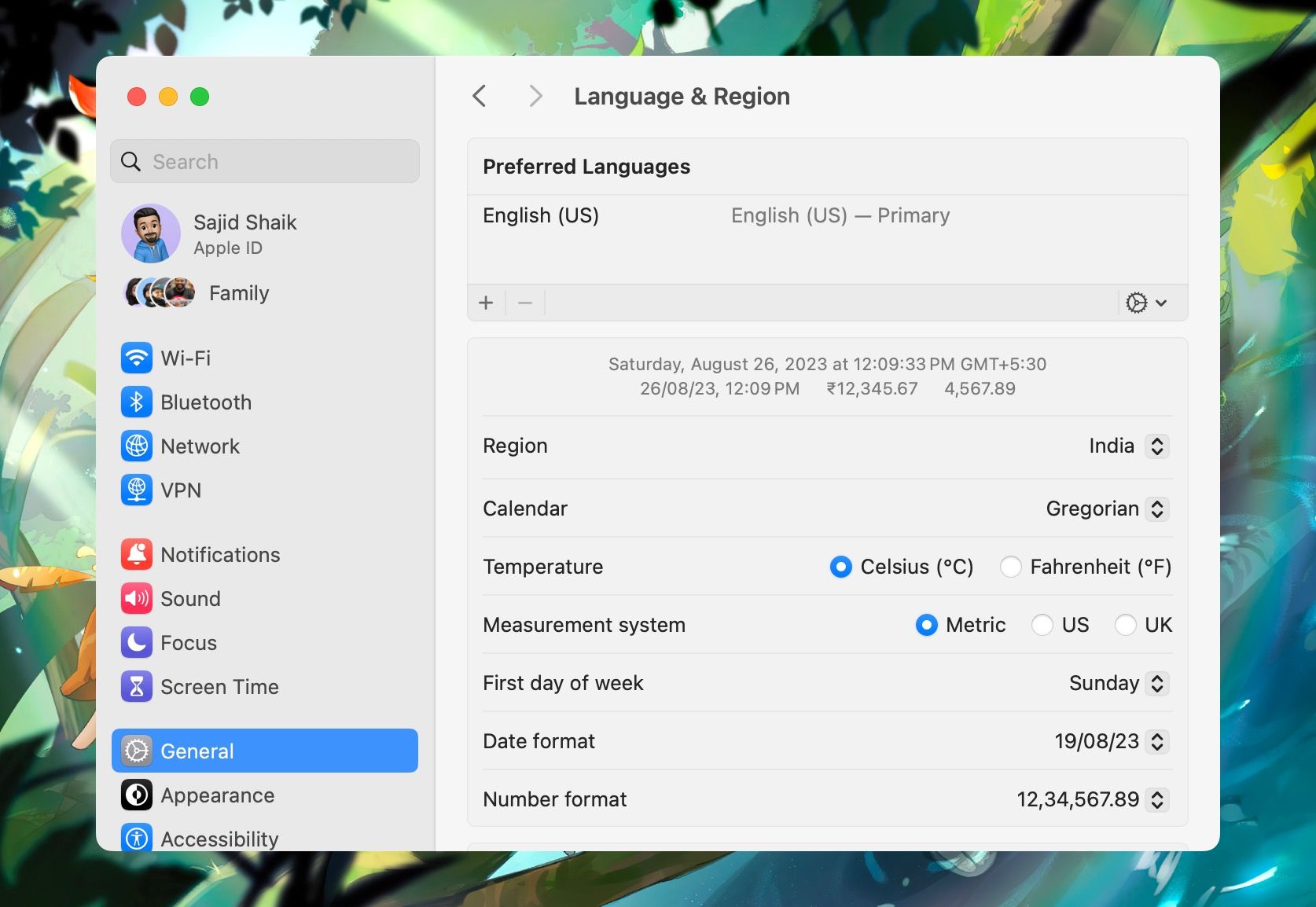Open the Region dropdown set to India
Image resolution: width=1316 pixels, height=907 pixels.
(x=1156, y=446)
